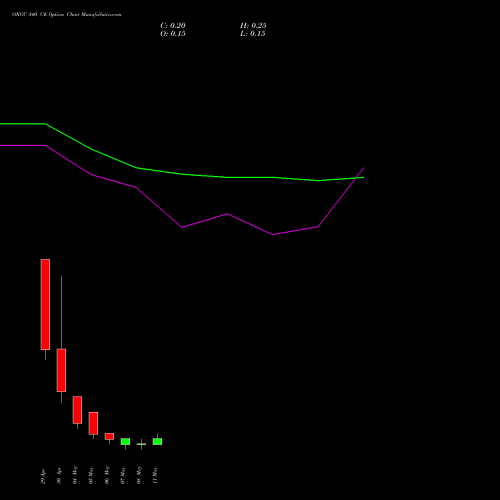This screenshot has width=500, height=500.
Task: Click the 04 May date label
Action: [x=75, y=475]
